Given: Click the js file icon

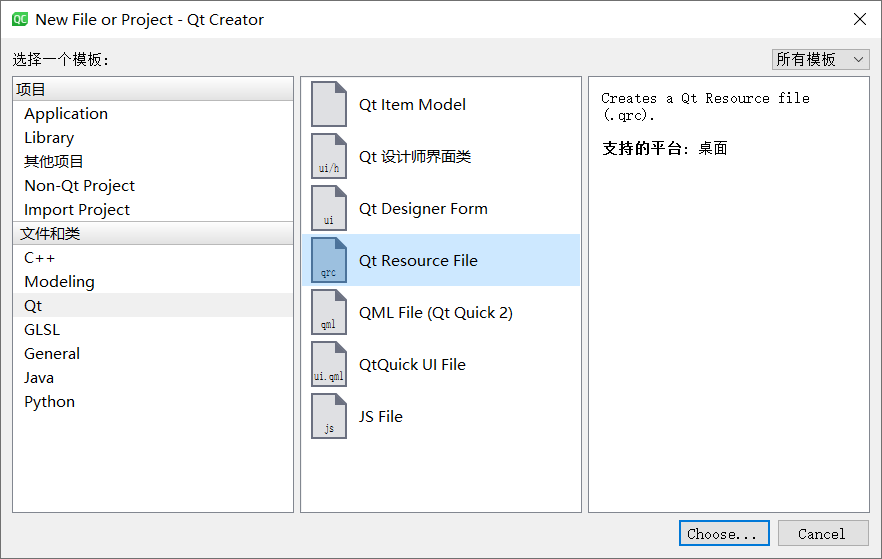Looking at the screenshot, I should (x=328, y=416).
